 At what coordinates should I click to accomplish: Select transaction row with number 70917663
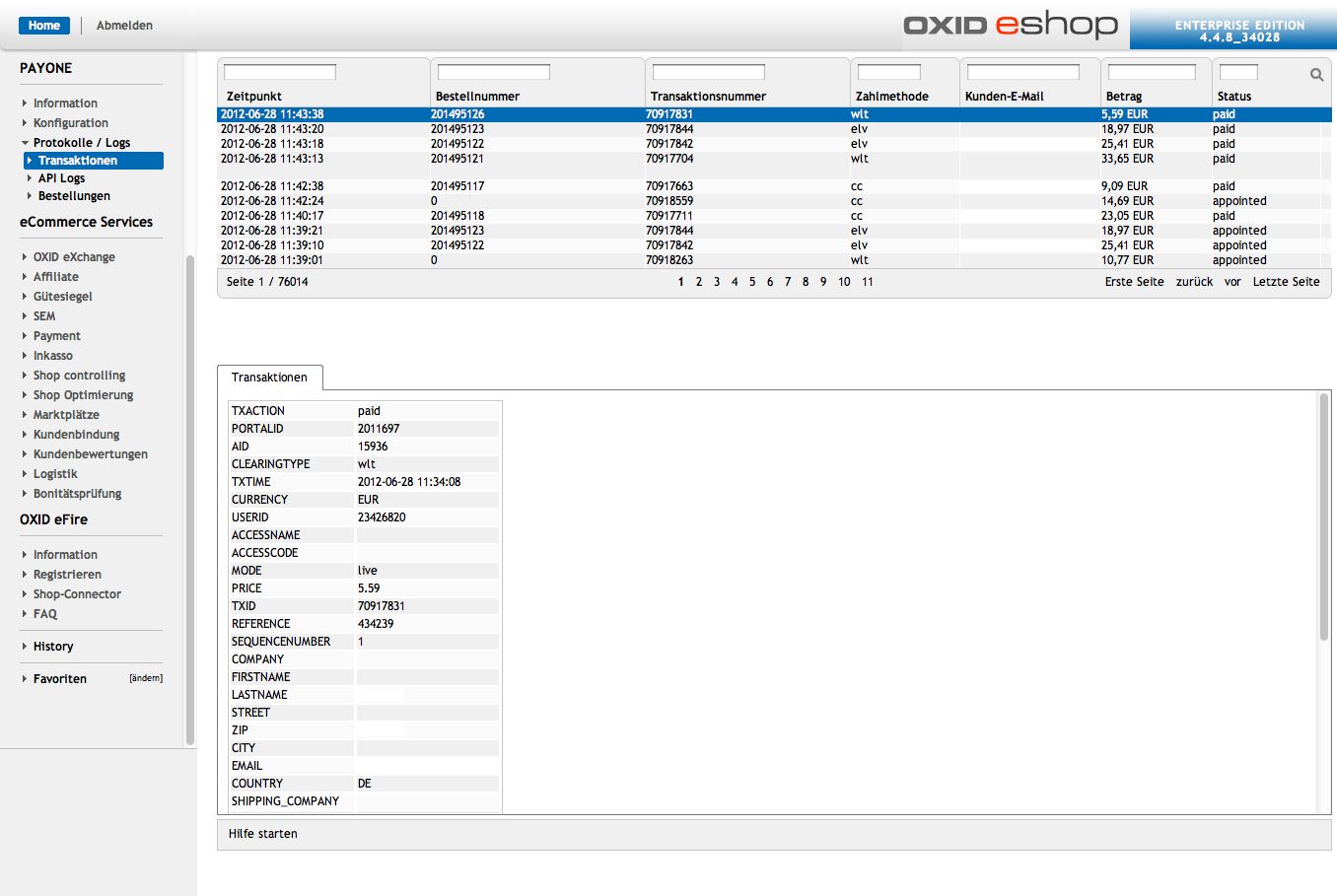point(669,186)
